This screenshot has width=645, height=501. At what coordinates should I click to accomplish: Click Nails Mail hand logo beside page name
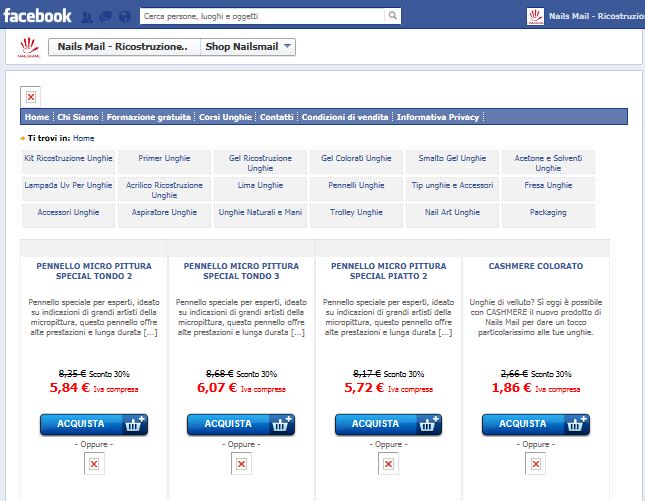[29, 48]
